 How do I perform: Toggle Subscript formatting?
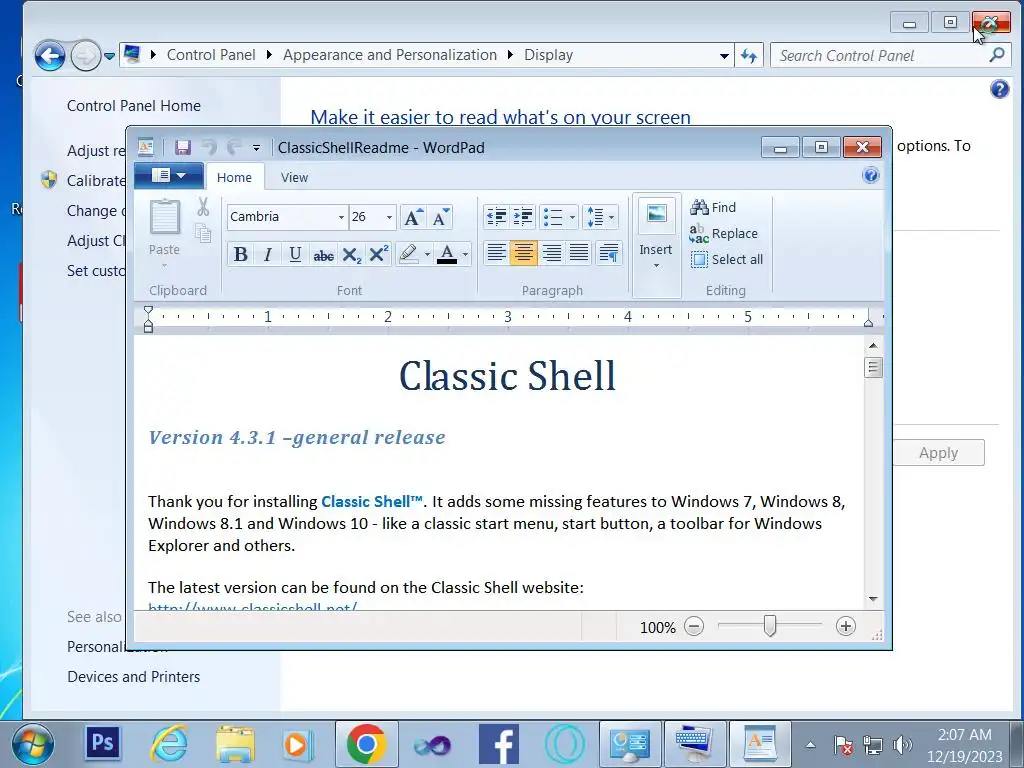pyautogui.click(x=351, y=255)
